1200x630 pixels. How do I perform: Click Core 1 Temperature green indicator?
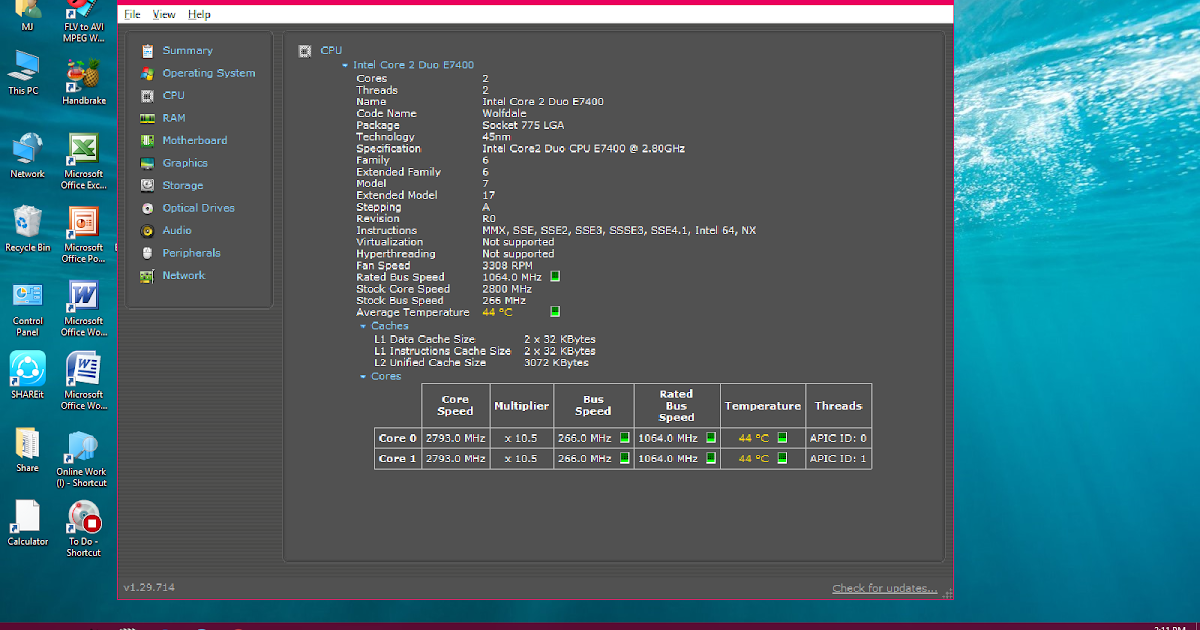pyautogui.click(x=782, y=458)
